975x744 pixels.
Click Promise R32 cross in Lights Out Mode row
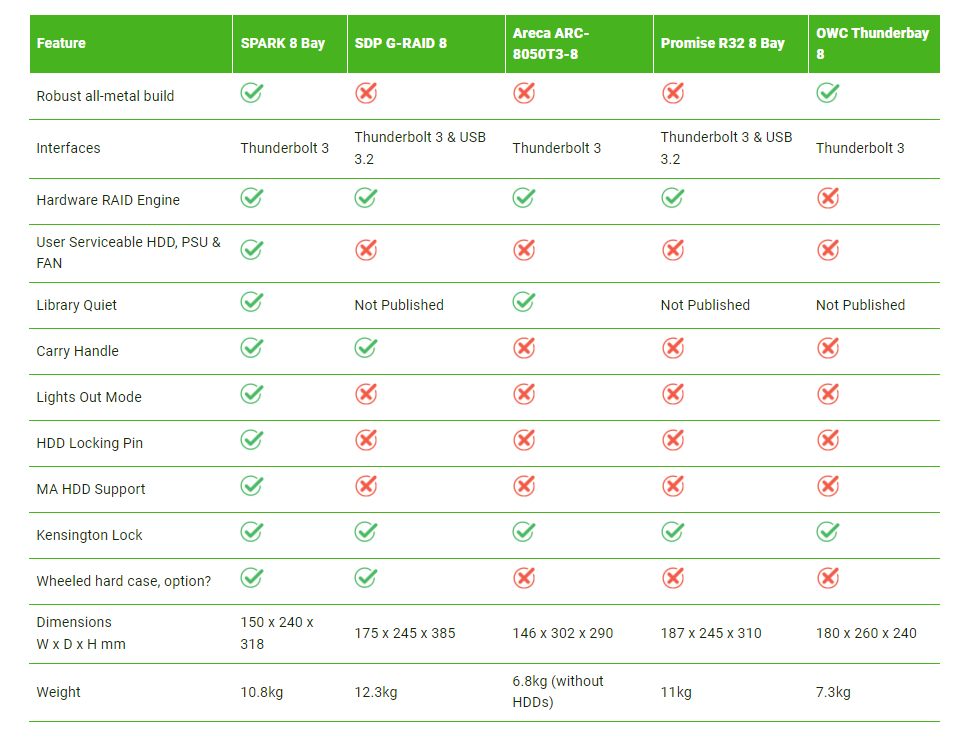coord(673,394)
